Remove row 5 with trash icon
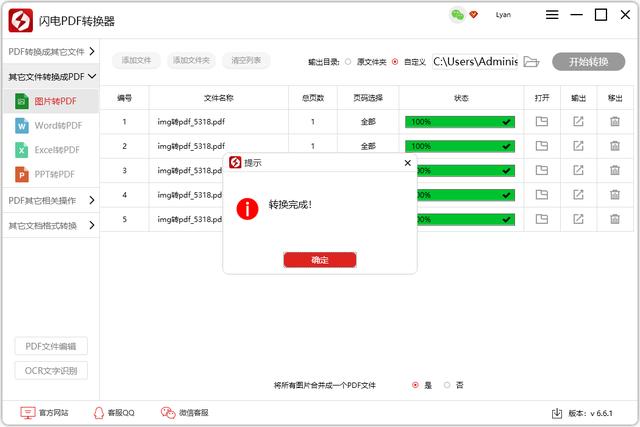The height and width of the screenshot is (427, 640). (615, 219)
